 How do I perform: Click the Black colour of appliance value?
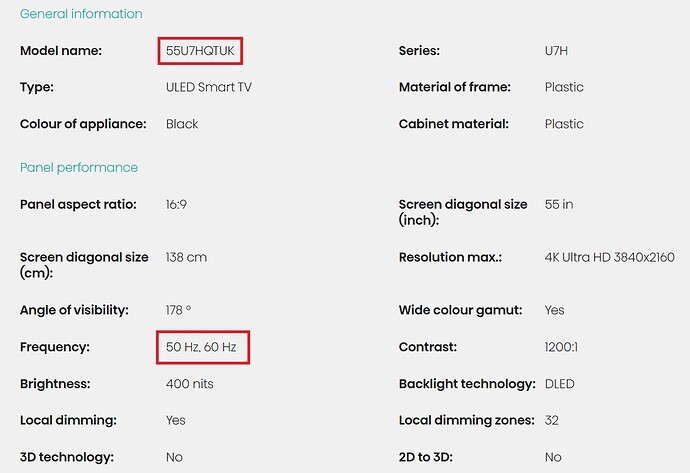(182, 124)
